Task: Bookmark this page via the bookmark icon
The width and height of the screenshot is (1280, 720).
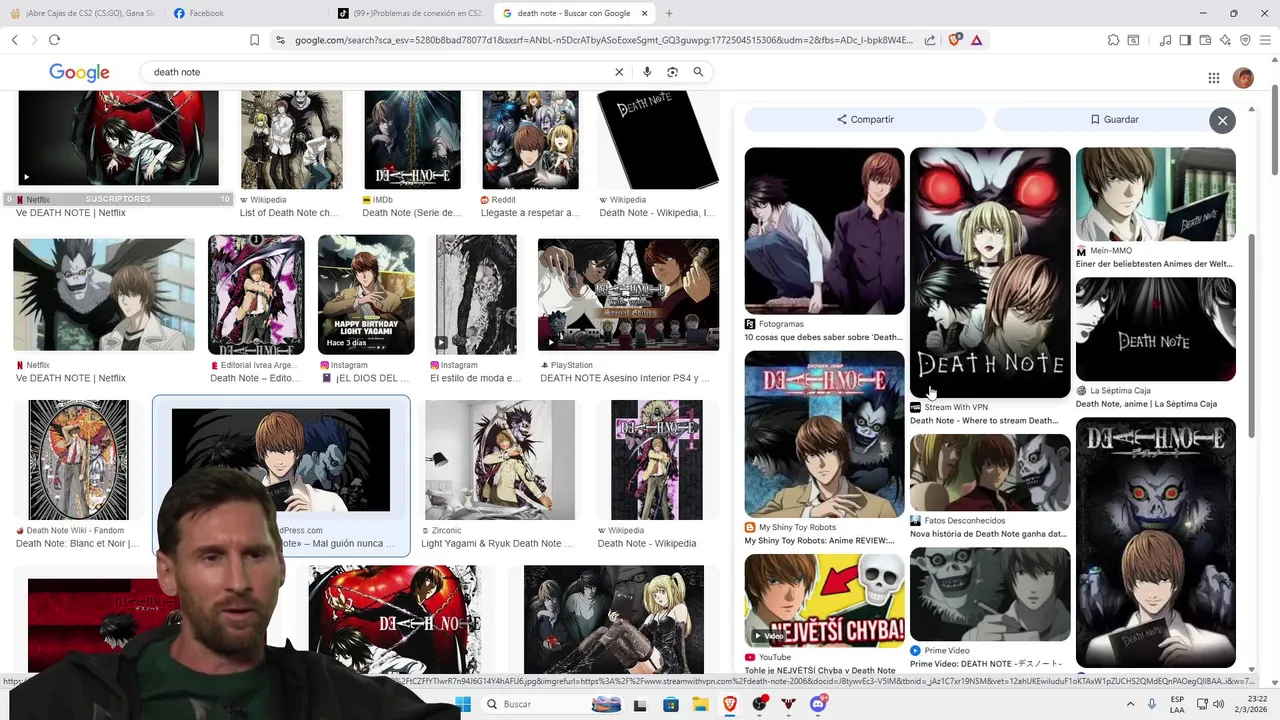Action: 254,40
